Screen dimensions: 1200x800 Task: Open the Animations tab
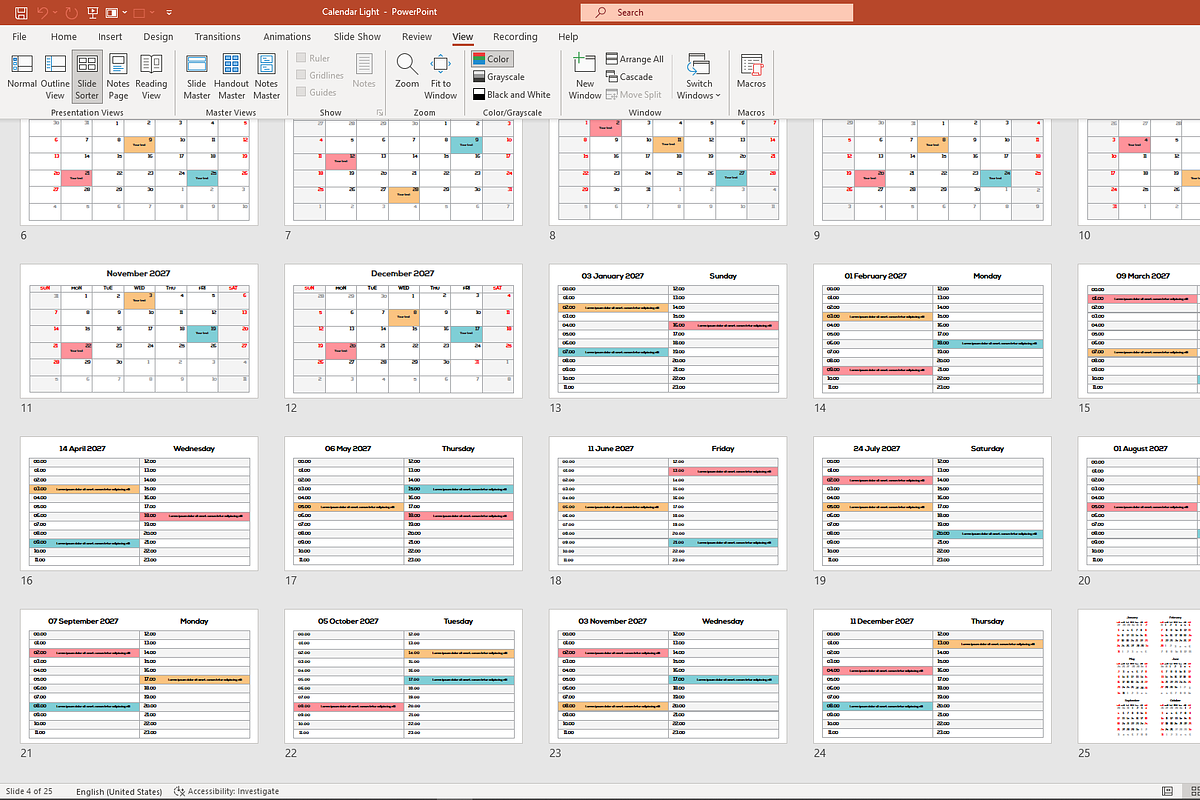pyautogui.click(x=287, y=37)
